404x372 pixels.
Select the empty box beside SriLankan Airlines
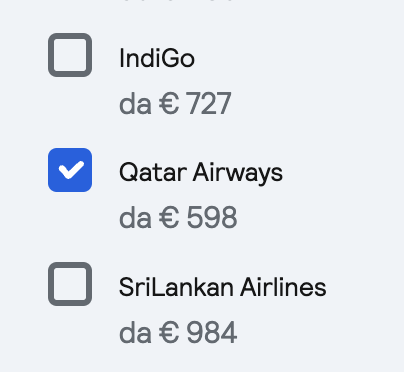(x=70, y=284)
